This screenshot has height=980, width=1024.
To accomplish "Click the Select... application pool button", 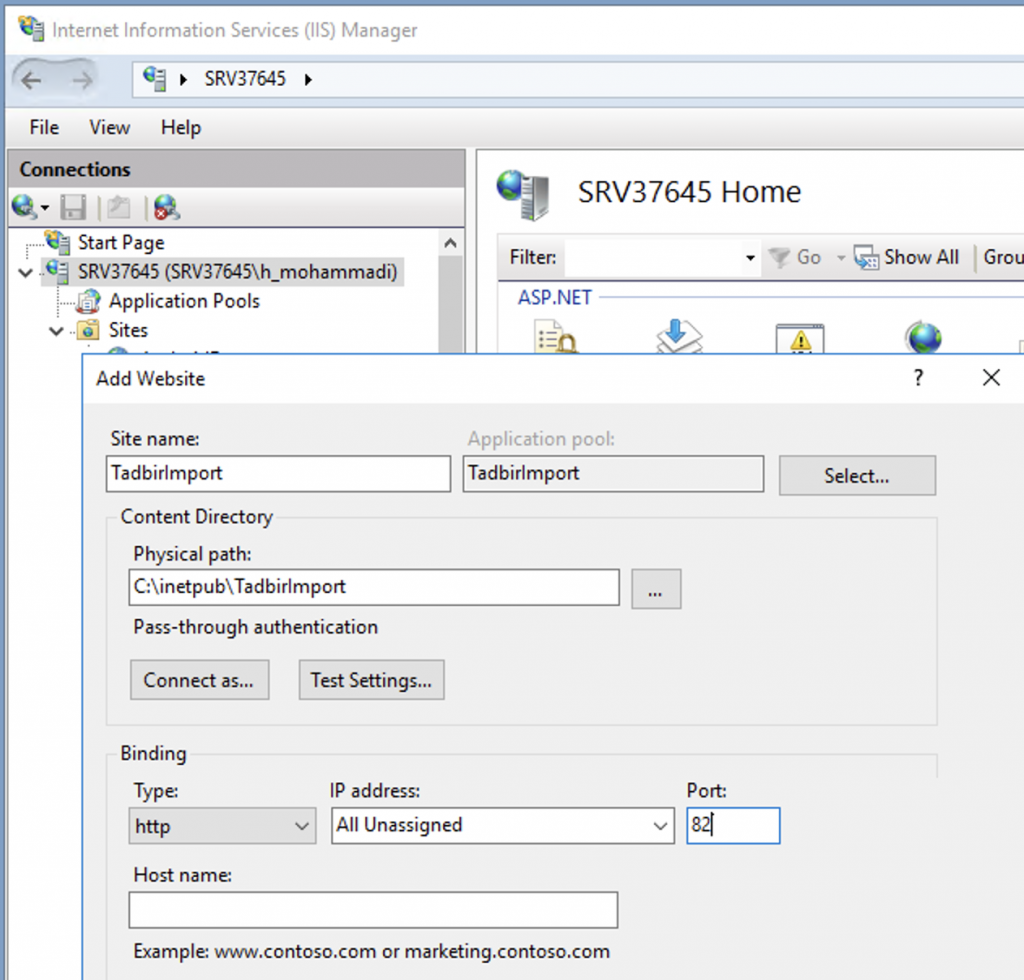I will click(857, 475).
